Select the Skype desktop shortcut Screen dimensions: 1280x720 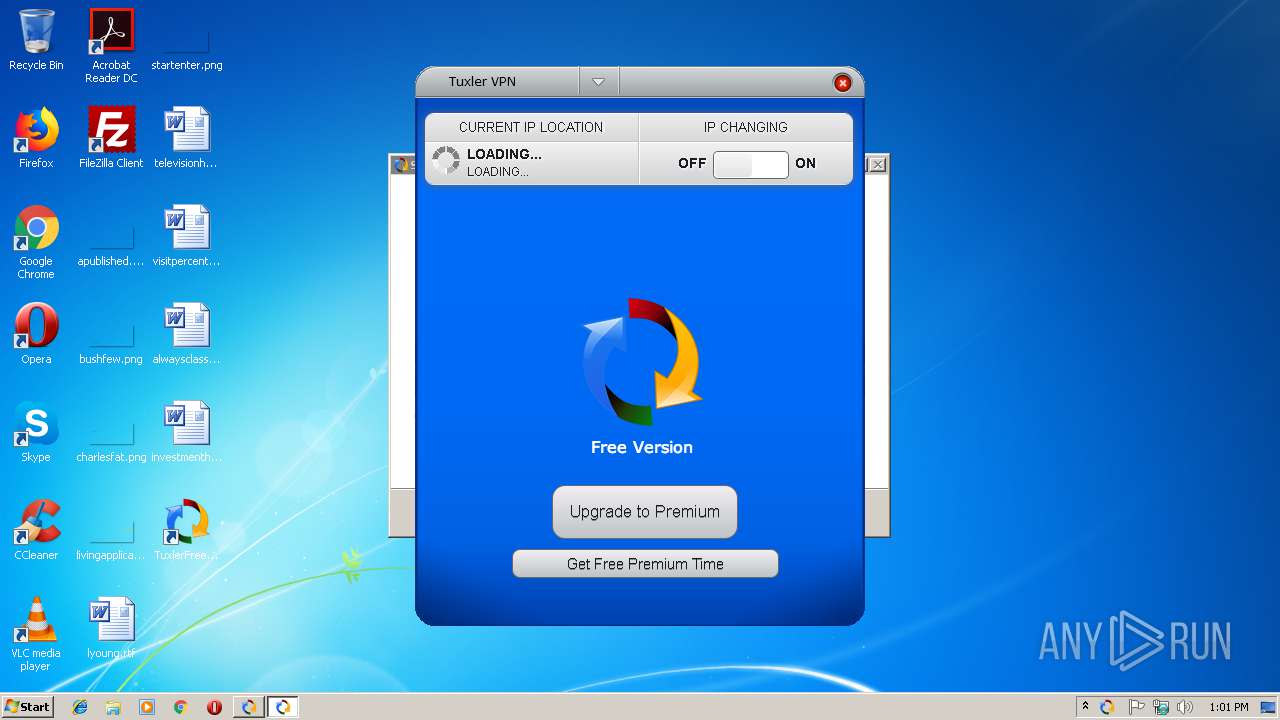click(x=36, y=433)
